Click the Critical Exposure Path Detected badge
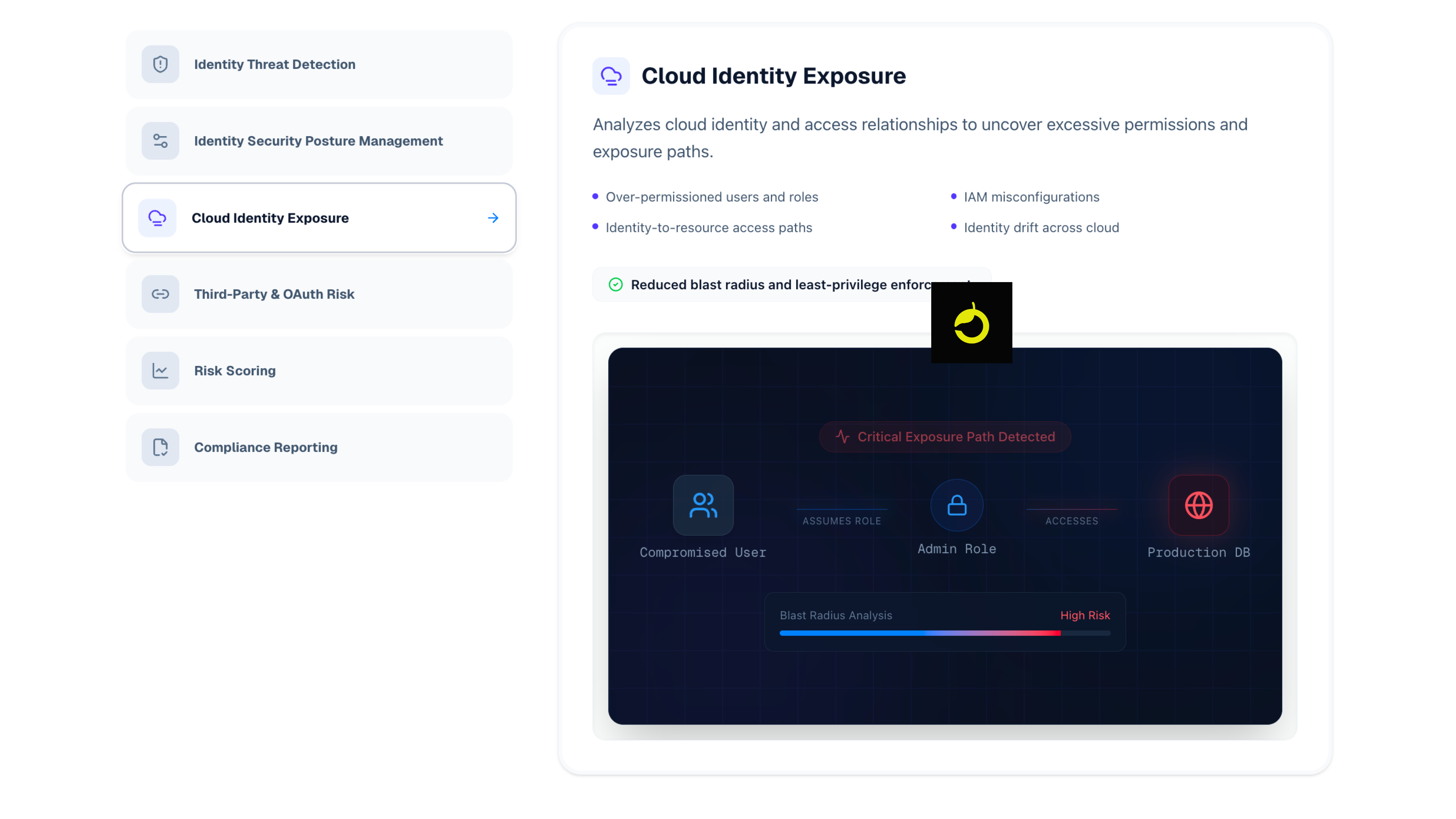Viewport: 1456px width, 819px height. (x=945, y=437)
